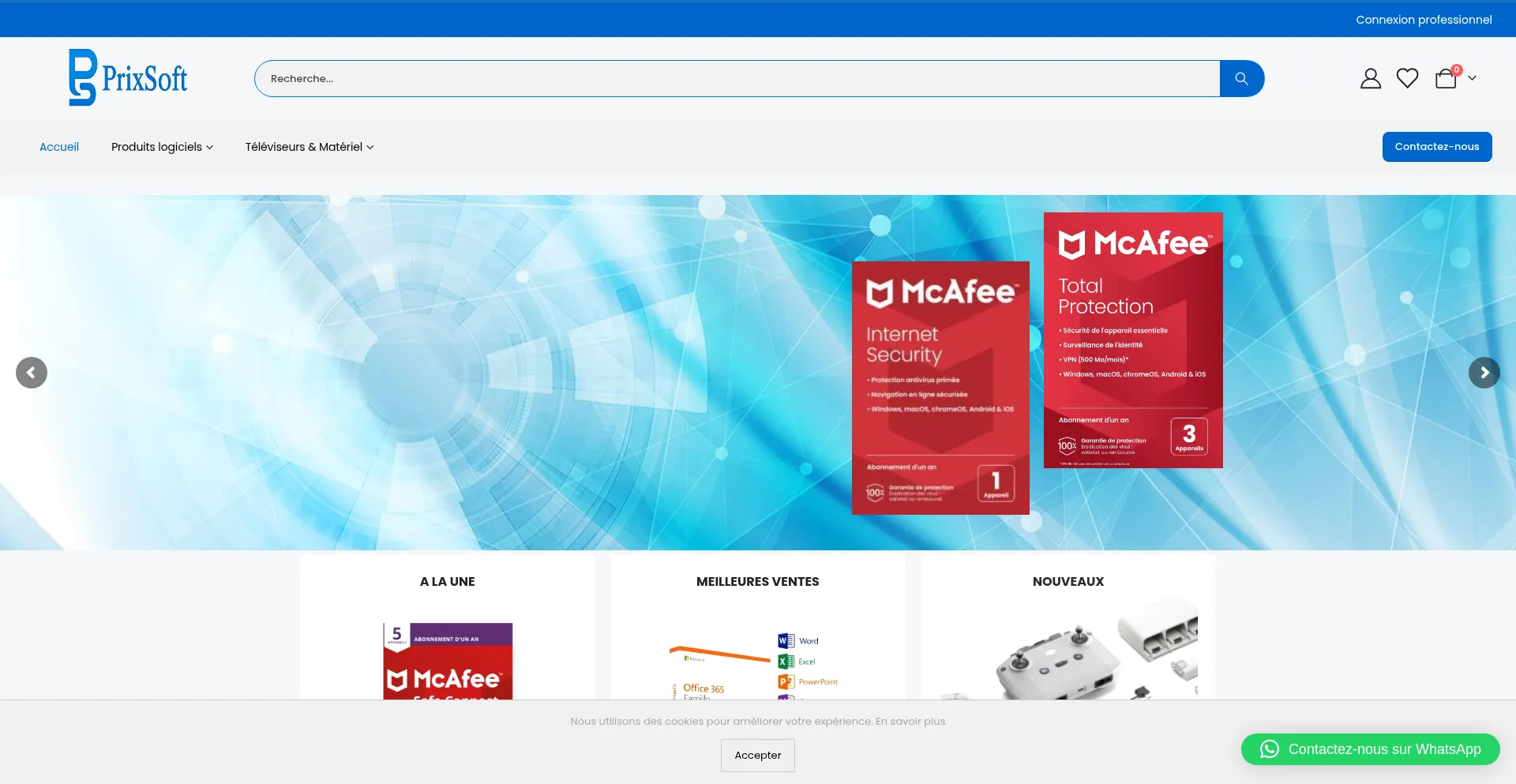1516x784 pixels.
Task: Click in the Recherche search field
Action: pos(737,79)
